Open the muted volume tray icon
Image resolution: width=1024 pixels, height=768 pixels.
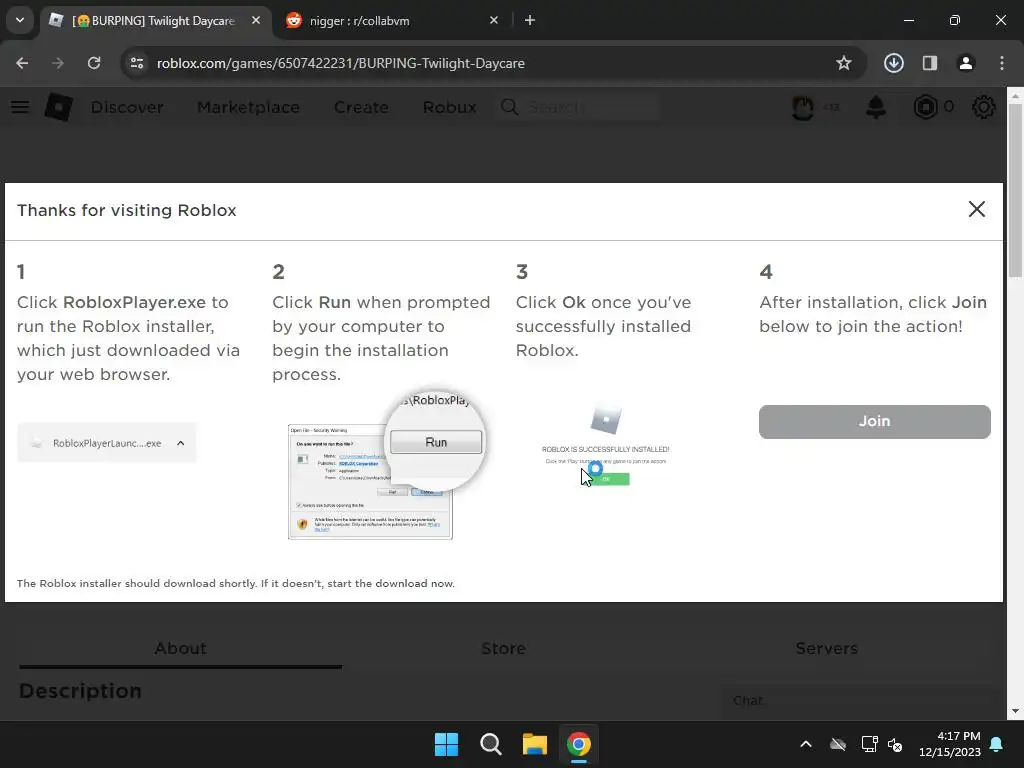click(x=895, y=744)
